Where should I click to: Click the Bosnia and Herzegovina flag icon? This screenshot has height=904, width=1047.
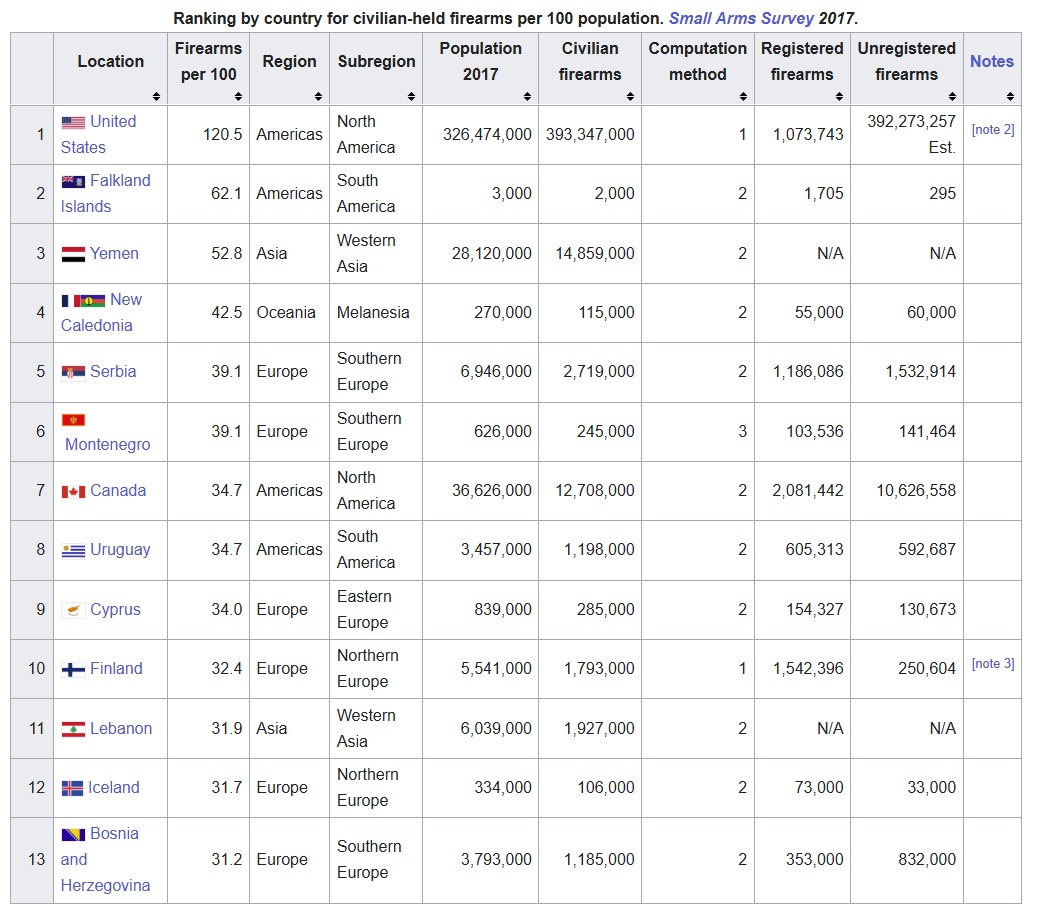[x=73, y=835]
